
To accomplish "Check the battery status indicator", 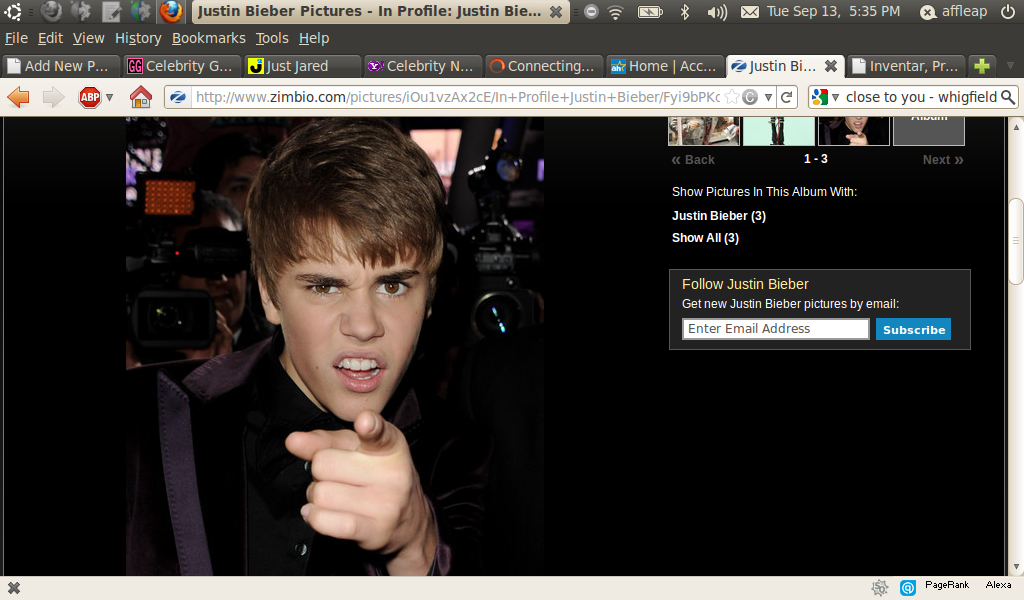I will point(650,11).
